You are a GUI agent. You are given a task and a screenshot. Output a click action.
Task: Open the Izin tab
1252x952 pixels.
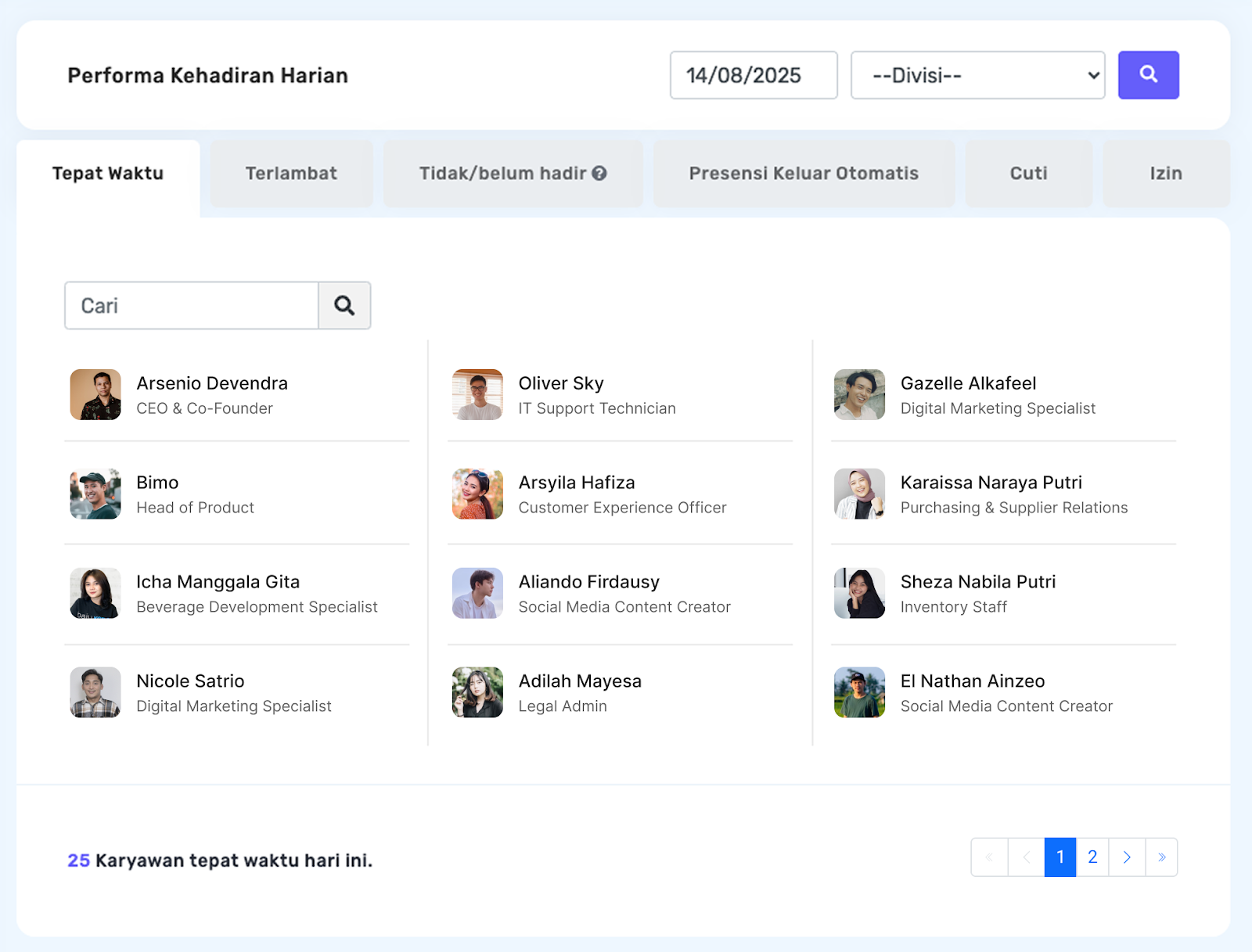coord(1165,174)
